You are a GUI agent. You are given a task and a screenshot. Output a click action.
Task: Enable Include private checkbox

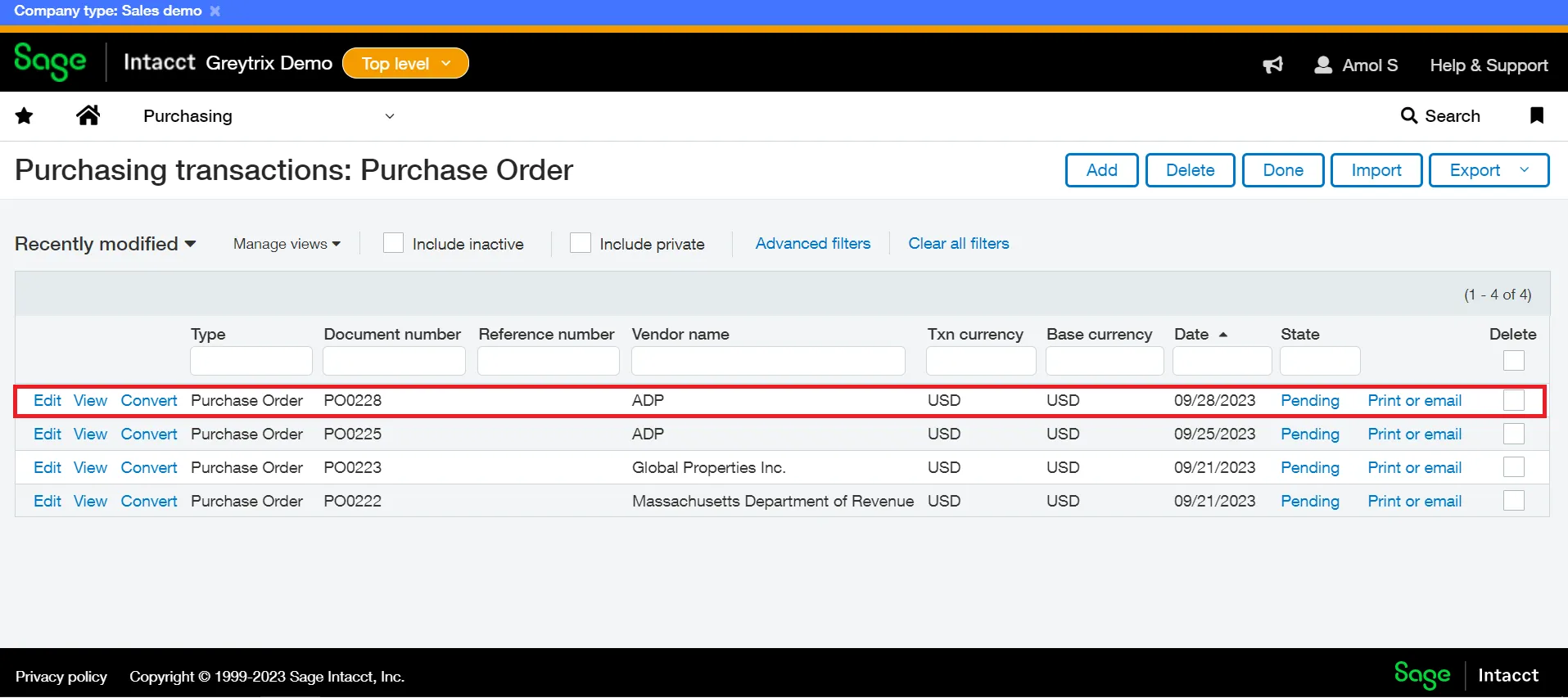click(x=581, y=243)
